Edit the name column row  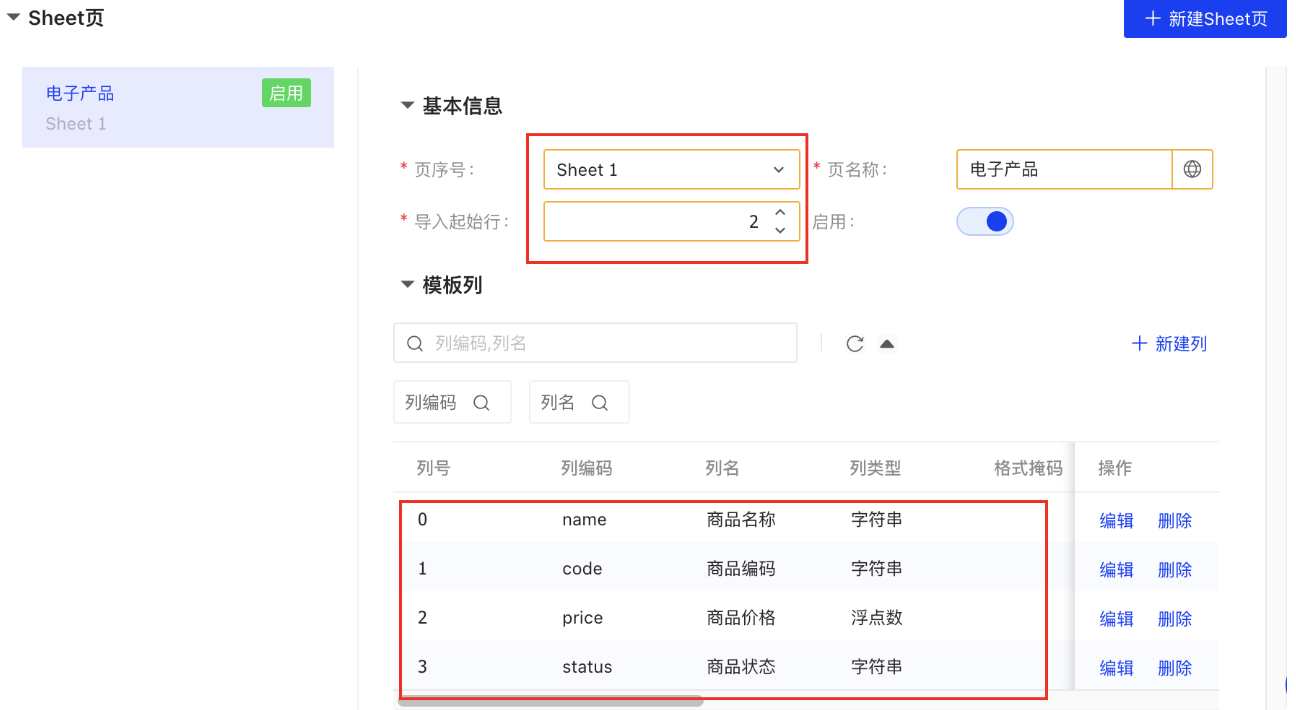1116,521
